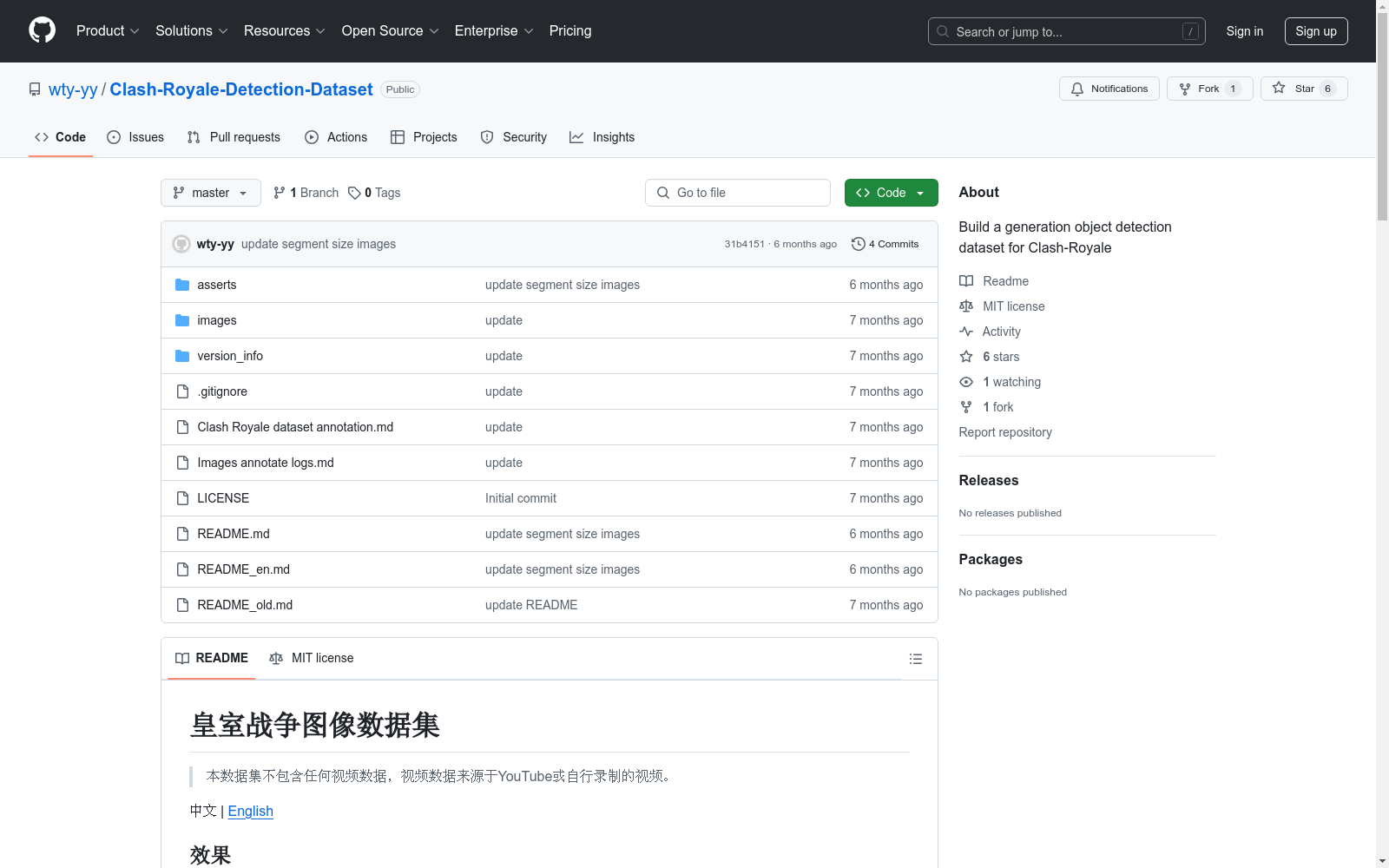Click the fork icon on Fork button
Viewport: 1389px width, 868px height.
1185,89
